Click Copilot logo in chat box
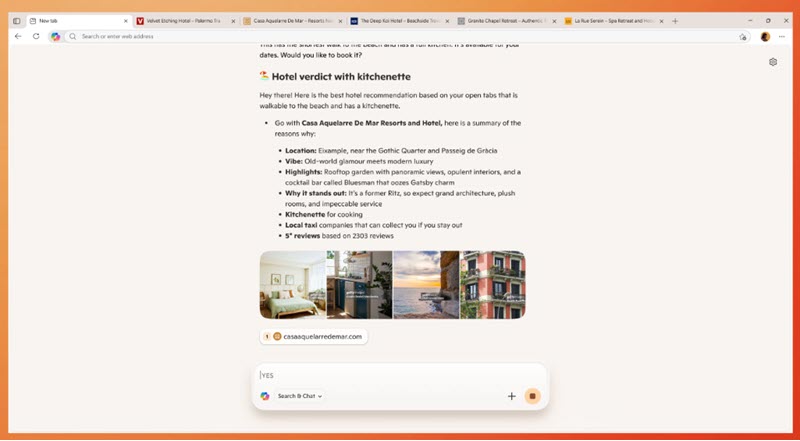 tap(265, 396)
